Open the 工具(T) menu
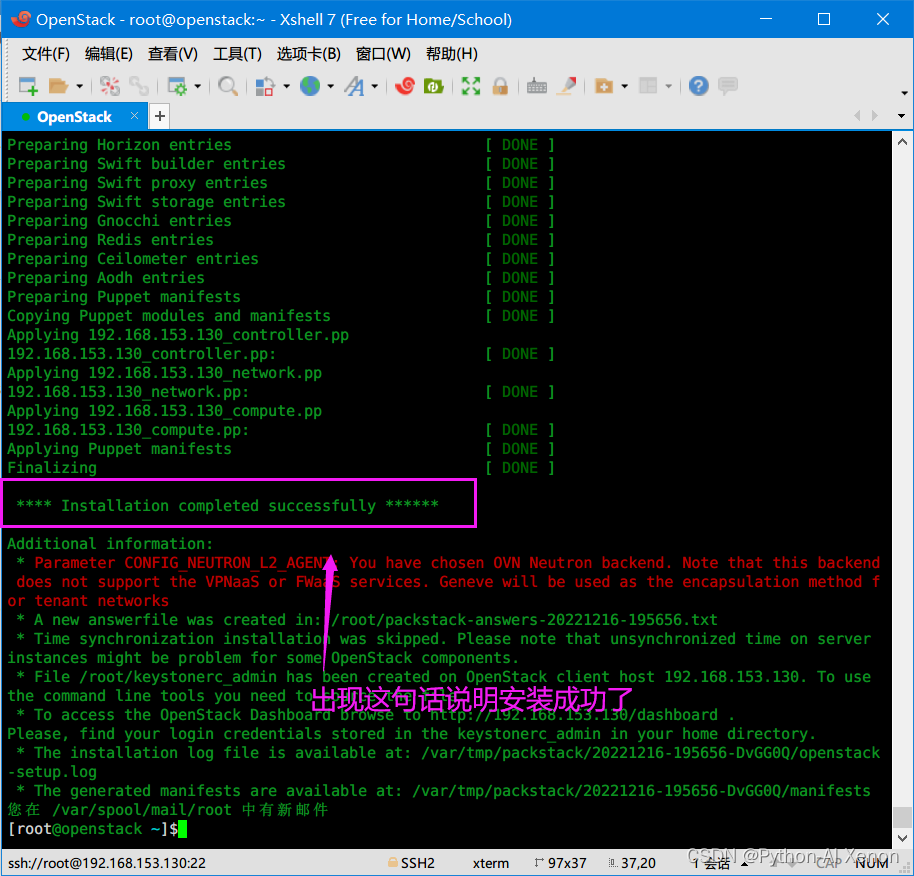914x876 pixels. (x=237, y=54)
